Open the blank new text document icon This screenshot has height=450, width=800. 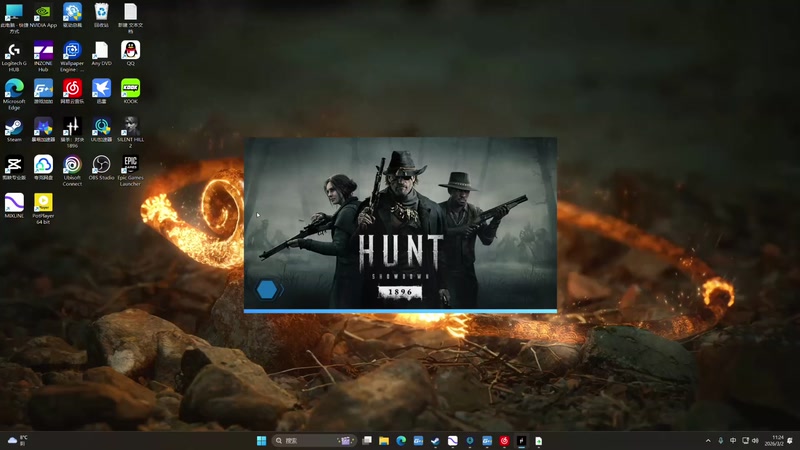tap(131, 18)
